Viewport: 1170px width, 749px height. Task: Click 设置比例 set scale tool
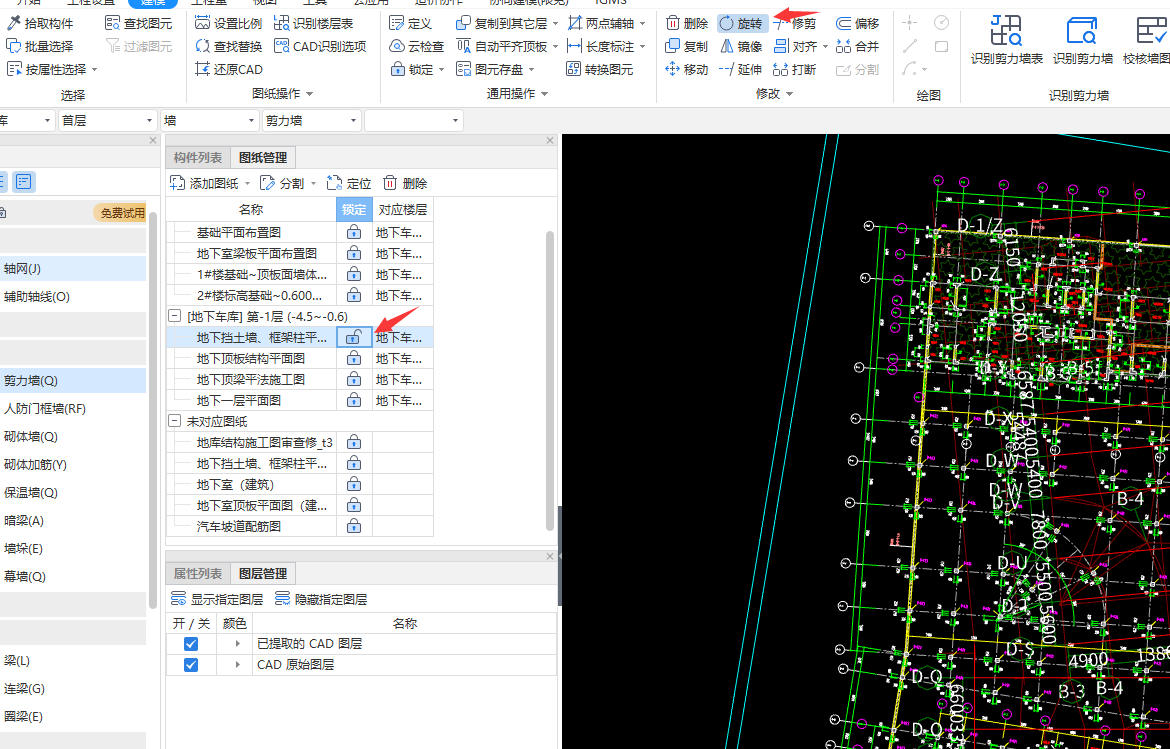(x=228, y=23)
